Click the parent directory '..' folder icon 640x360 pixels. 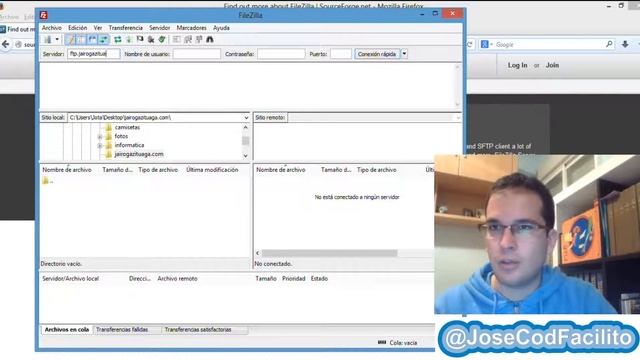click(x=45, y=180)
